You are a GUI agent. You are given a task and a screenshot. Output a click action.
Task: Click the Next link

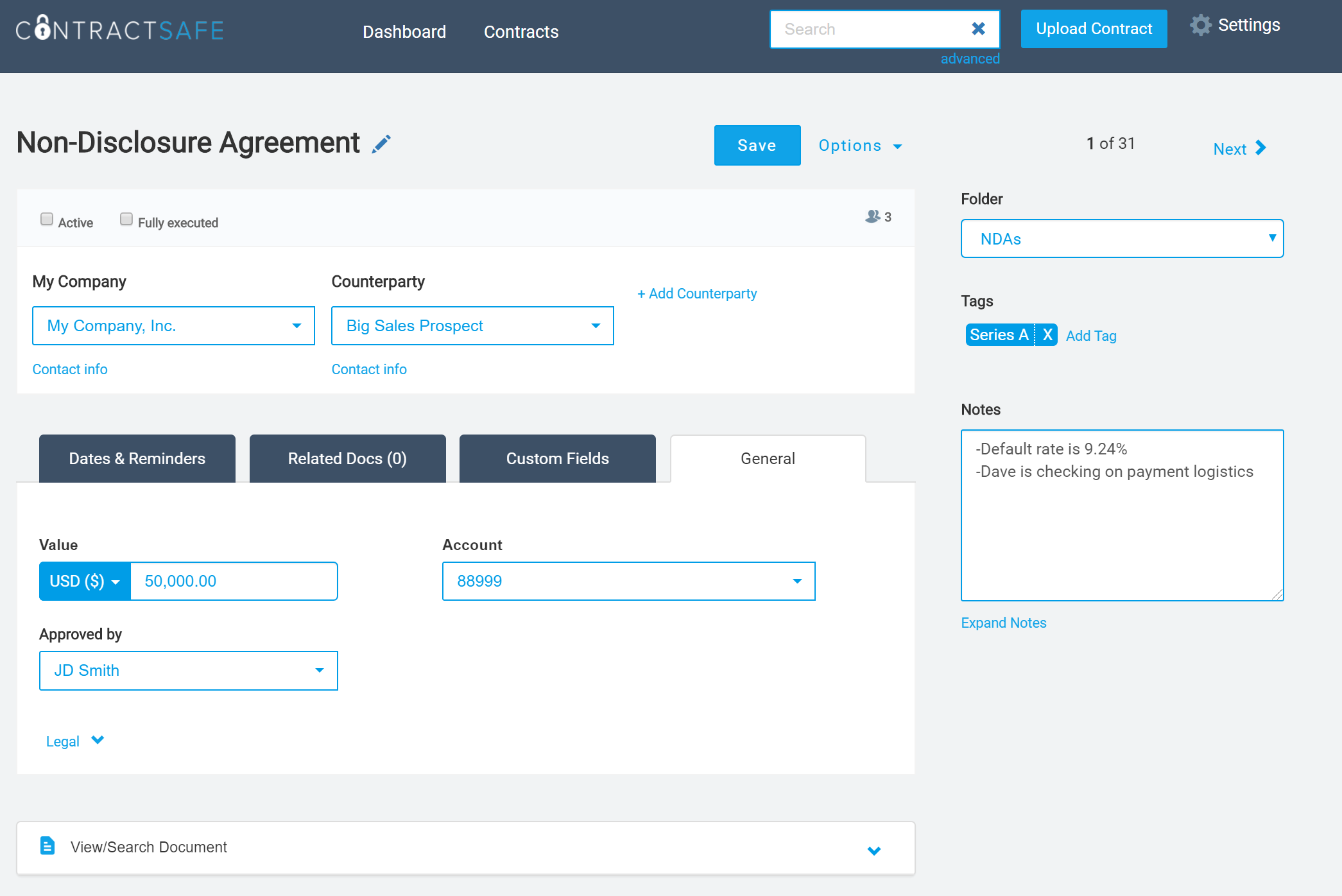coord(1230,149)
